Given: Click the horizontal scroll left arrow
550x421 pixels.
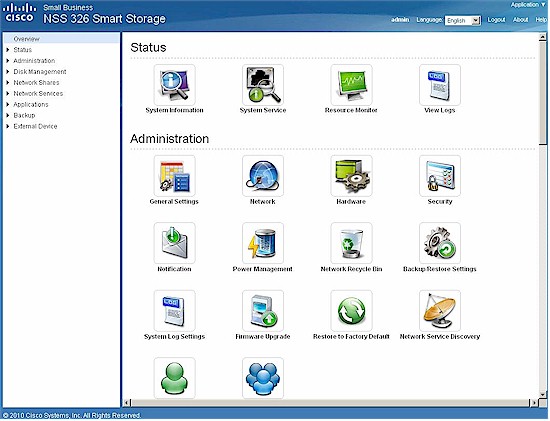Looking at the screenshot, I should click(127, 402).
